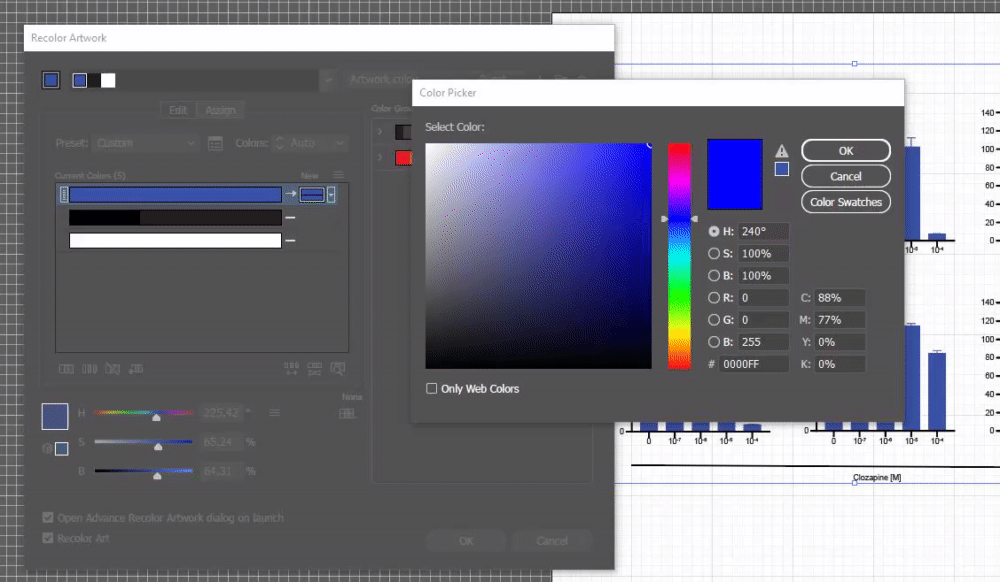Open Color Swatches in the Color Picker

tap(846, 202)
